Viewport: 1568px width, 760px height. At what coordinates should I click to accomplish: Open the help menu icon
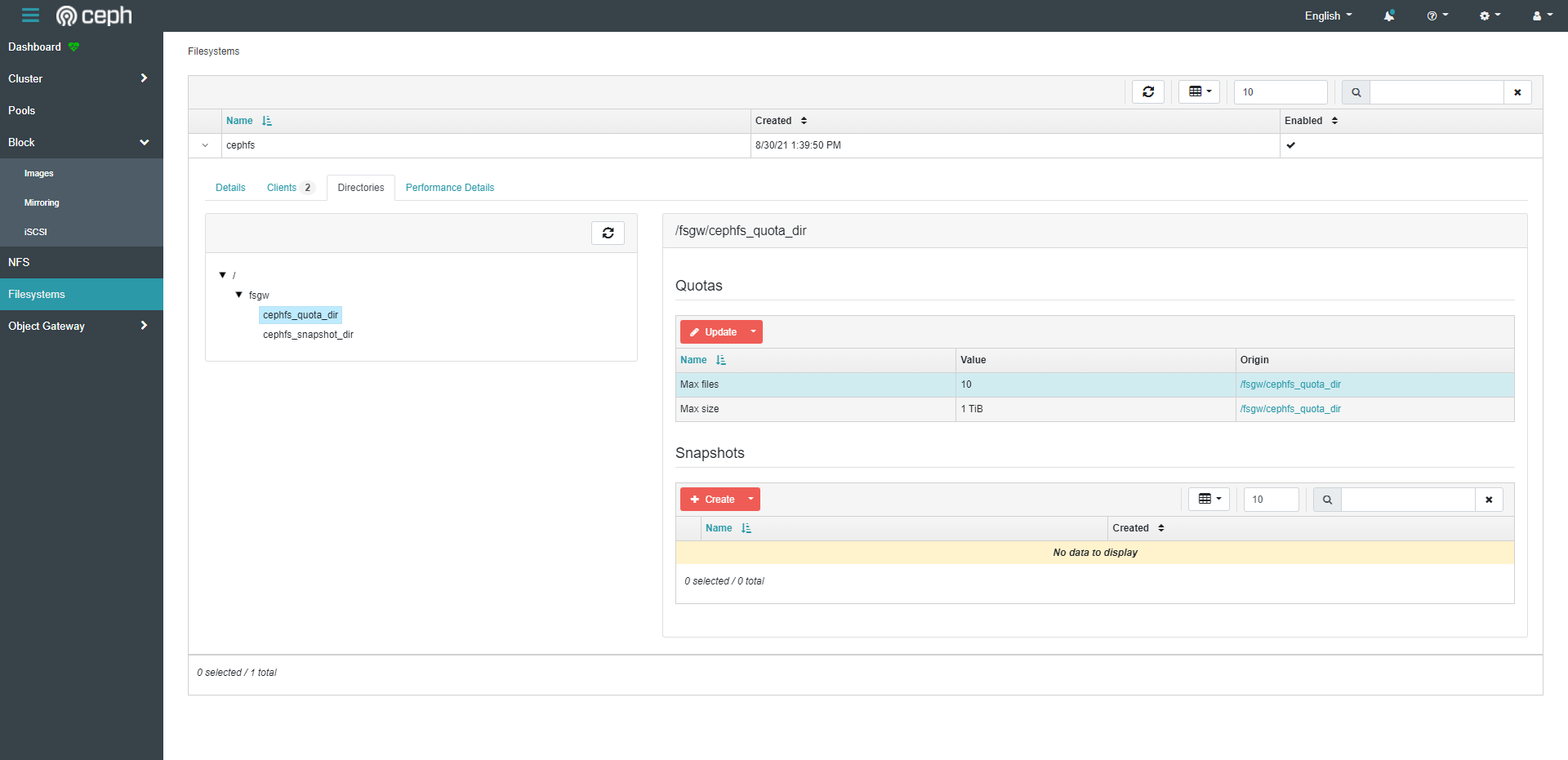(1435, 16)
